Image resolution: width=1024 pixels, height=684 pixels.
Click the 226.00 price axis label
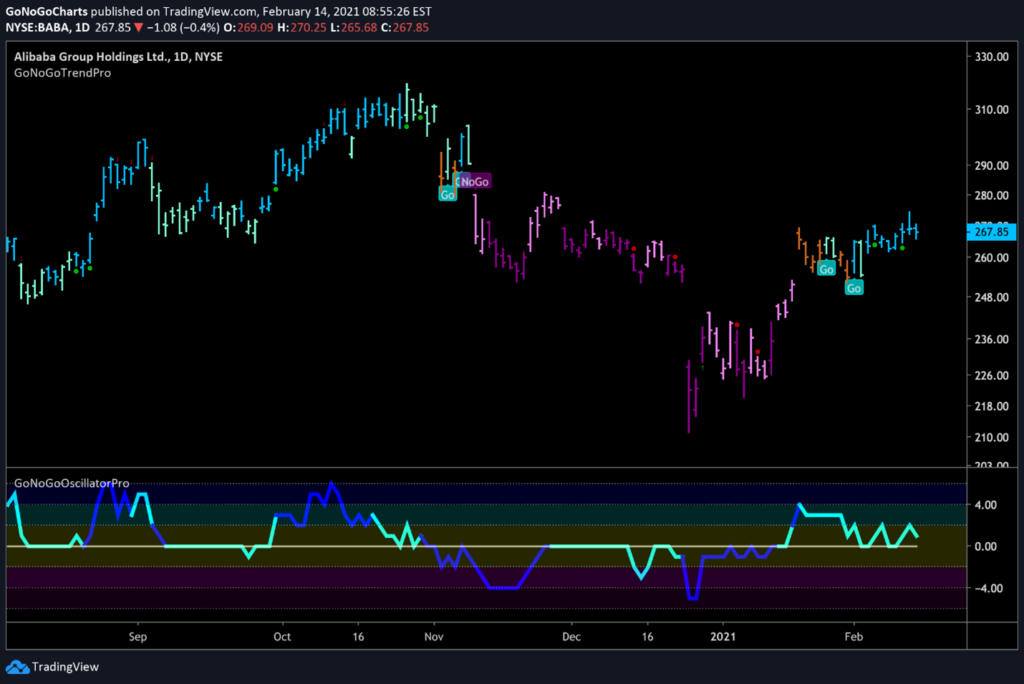[991, 376]
